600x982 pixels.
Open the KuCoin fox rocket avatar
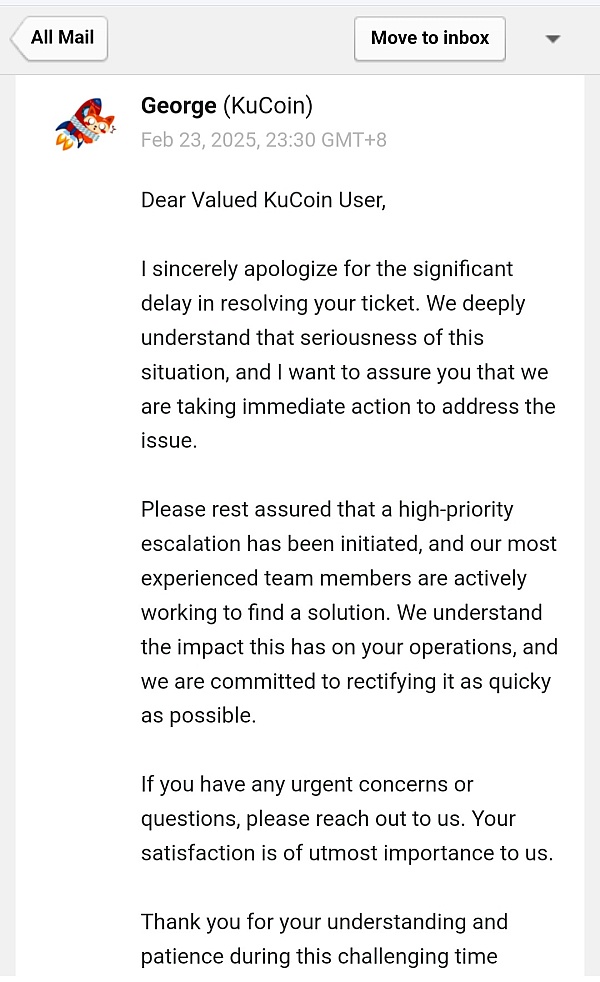(x=86, y=123)
